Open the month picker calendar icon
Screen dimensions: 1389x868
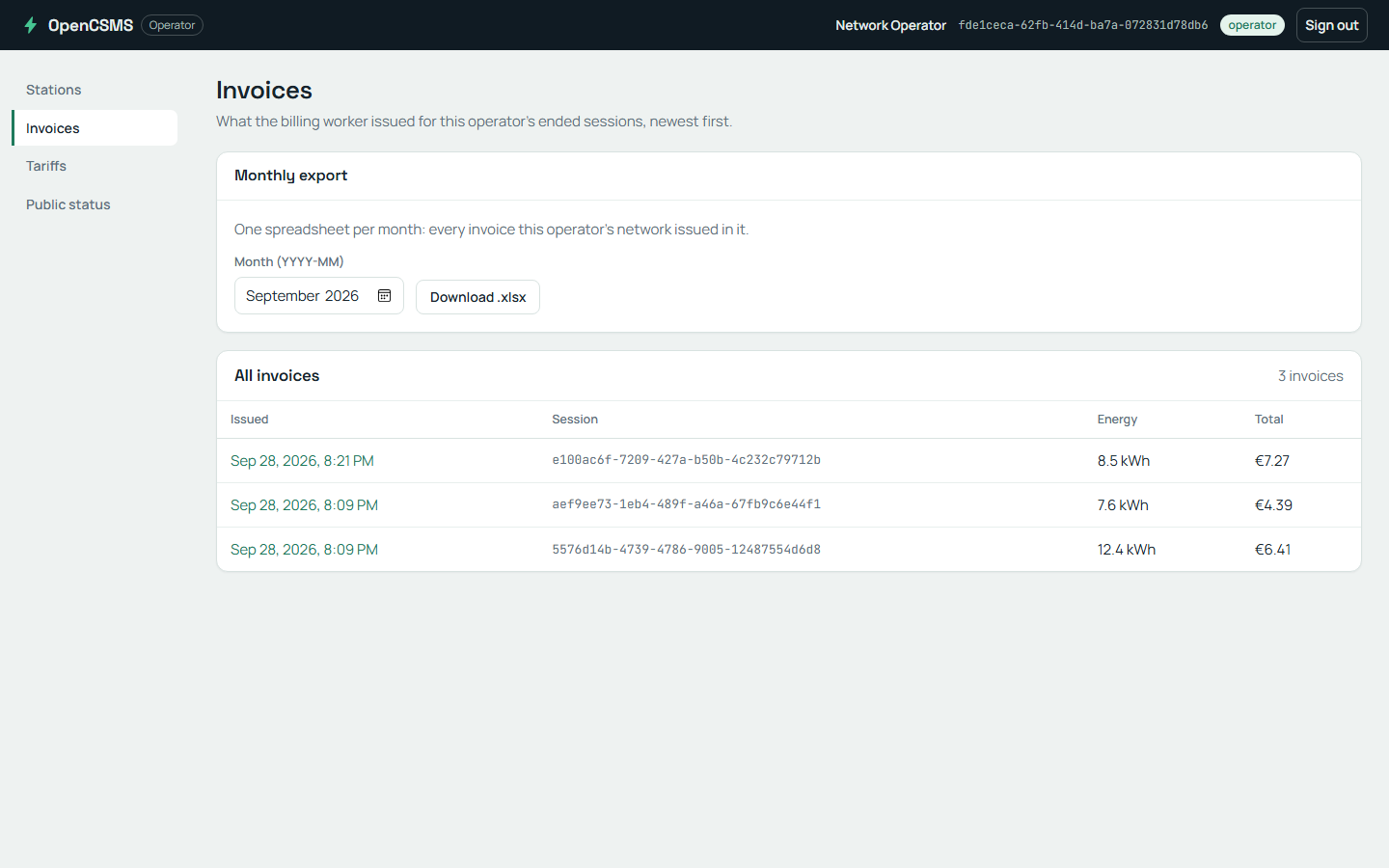384,296
